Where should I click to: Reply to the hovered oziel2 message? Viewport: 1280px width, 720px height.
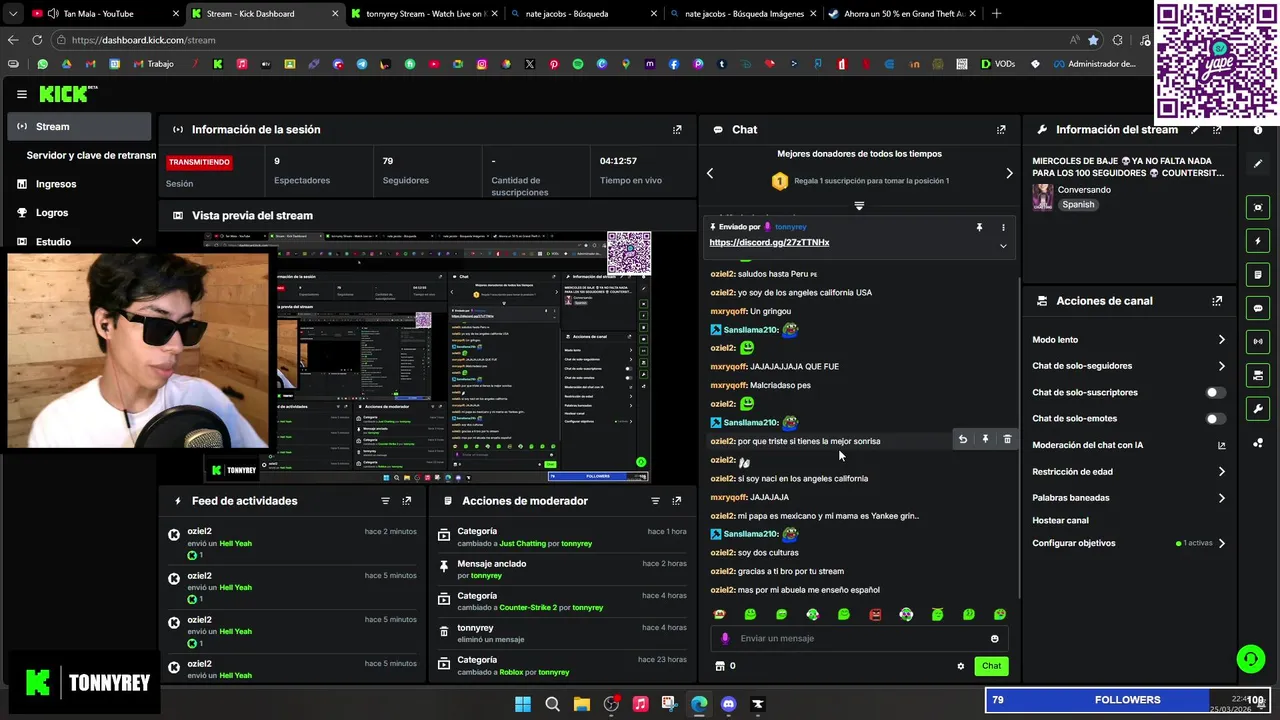tap(963, 439)
